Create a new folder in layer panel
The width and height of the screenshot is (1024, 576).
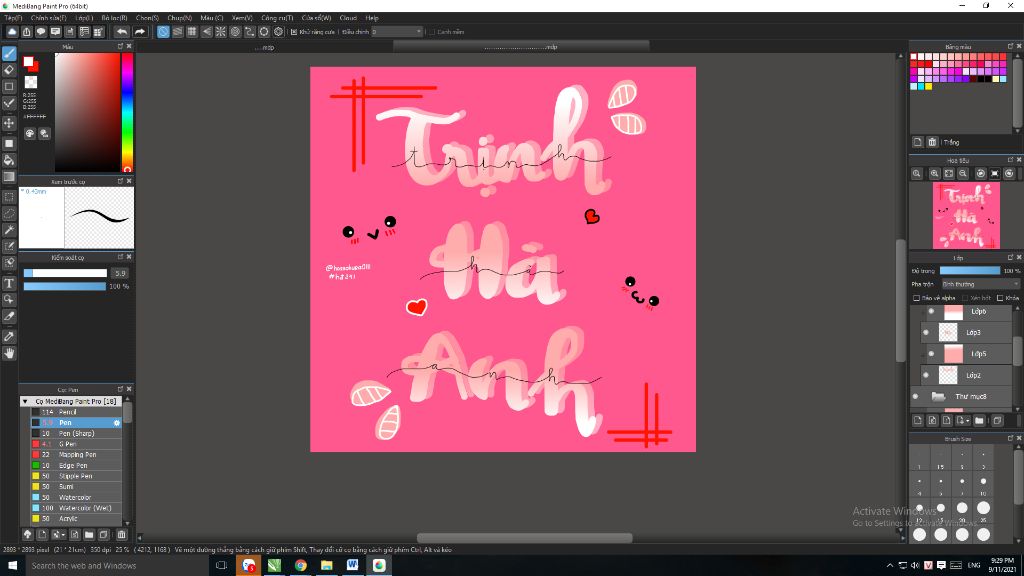[x=980, y=421]
